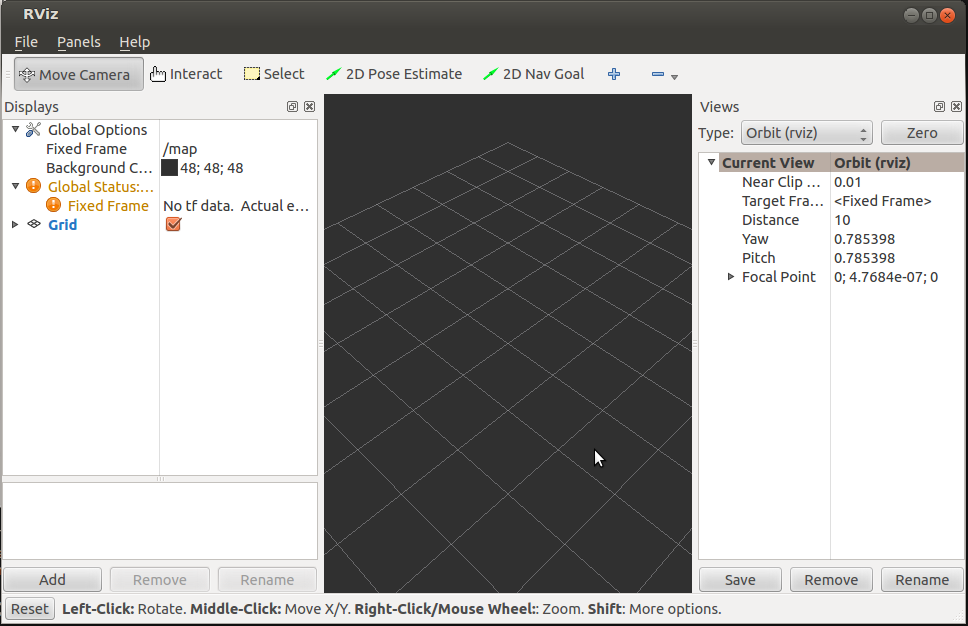Collapse the Global Options tree node

(15, 130)
